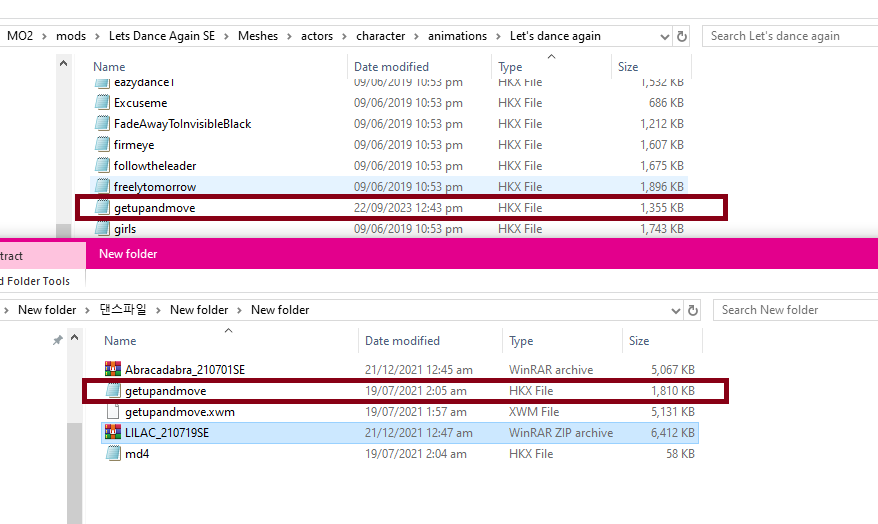878x524 pixels.
Task: Navigate to MO2 breadcrumb
Action: 20,36
